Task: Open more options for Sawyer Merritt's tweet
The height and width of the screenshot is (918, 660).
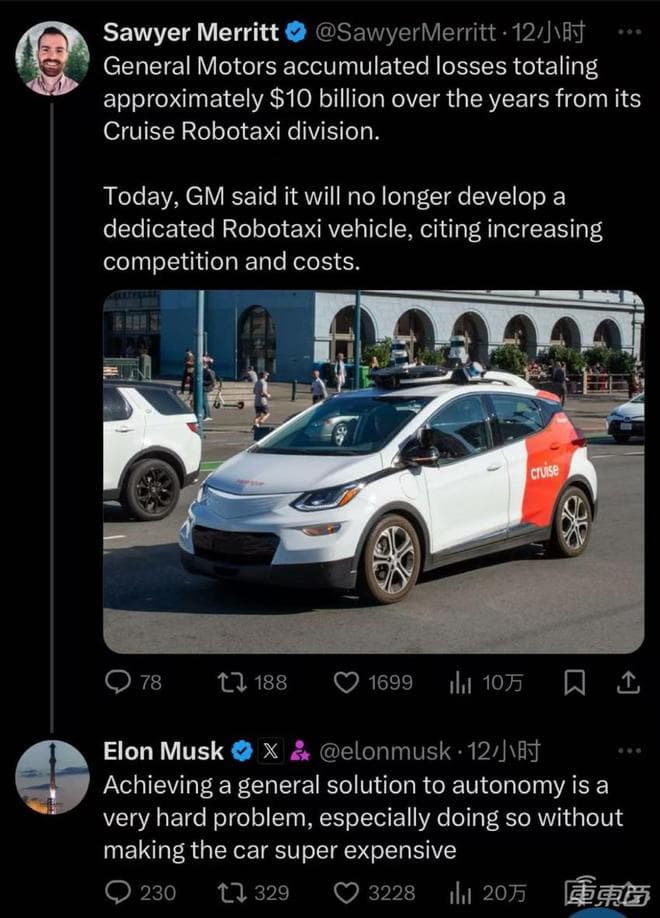Action: point(629,32)
